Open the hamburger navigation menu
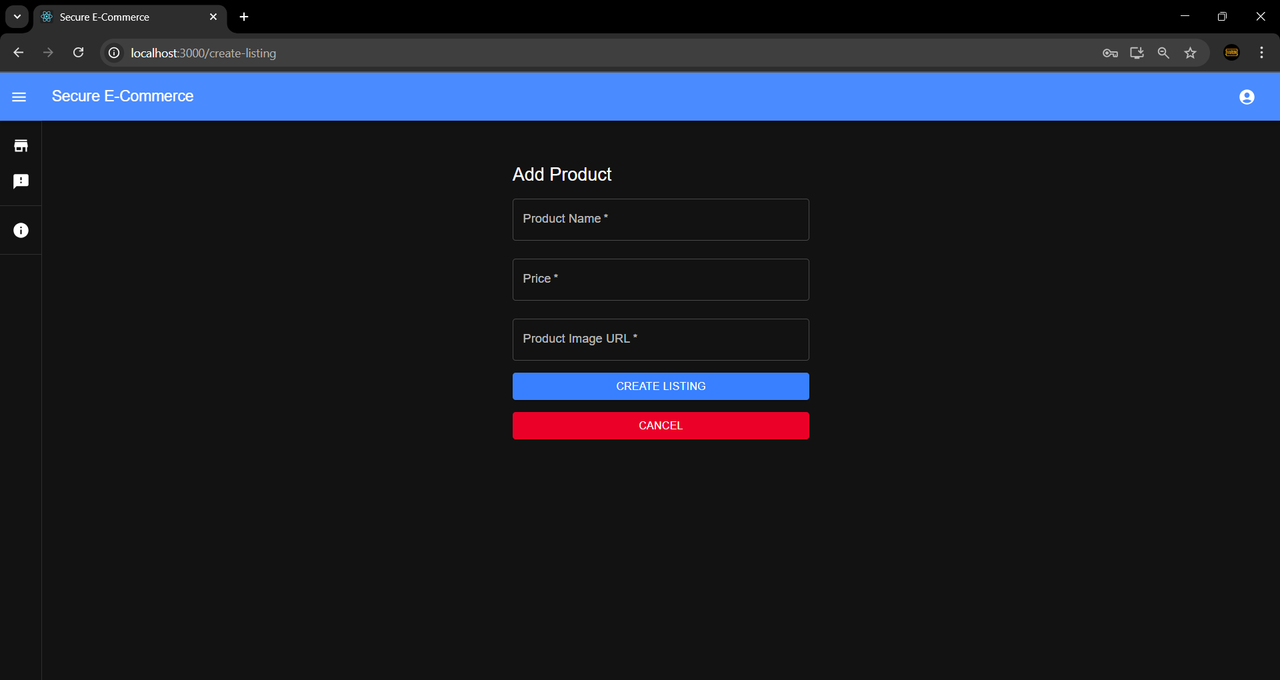The image size is (1280, 680). click(x=19, y=97)
